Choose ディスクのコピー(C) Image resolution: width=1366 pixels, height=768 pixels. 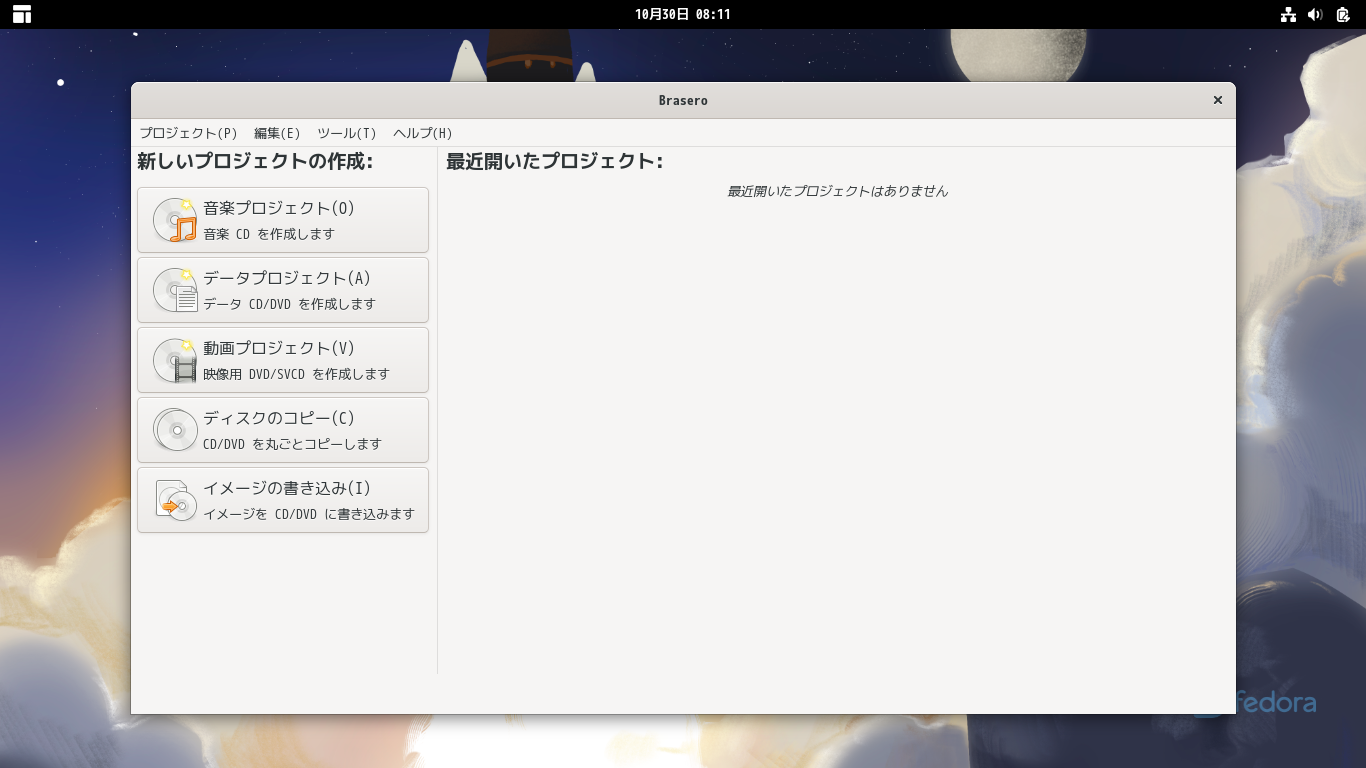(x=283, y=430)
